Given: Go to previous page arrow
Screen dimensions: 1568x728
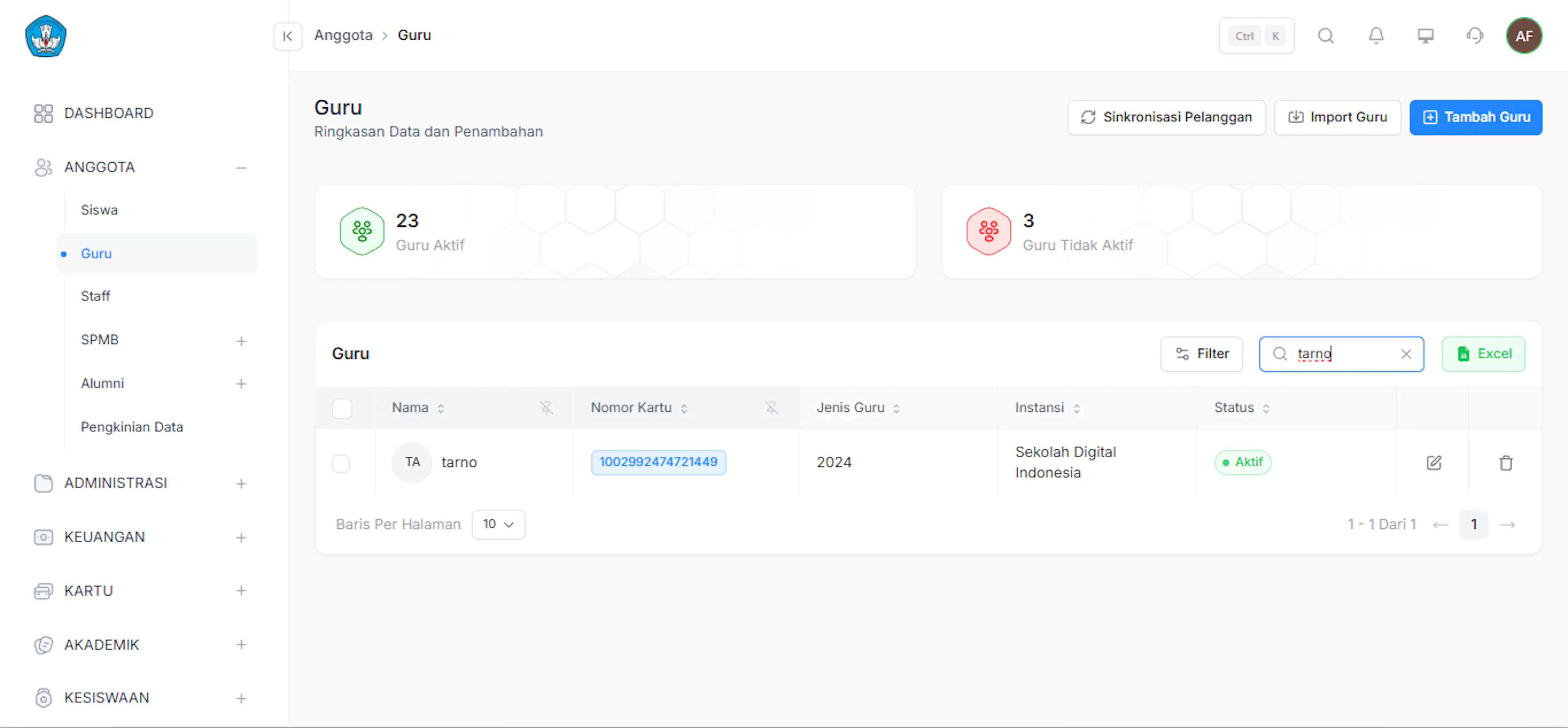Looking at the screenshot, I should click(1440, 525).
